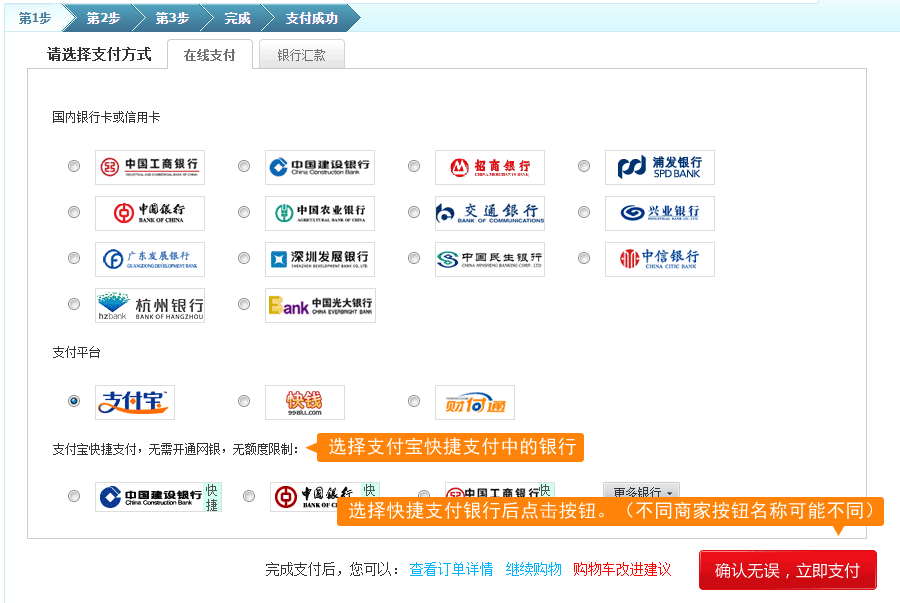This screenshot has height=603, width=900.
Task: Choose the 招商银行 logo
Action: coord(488,167)
